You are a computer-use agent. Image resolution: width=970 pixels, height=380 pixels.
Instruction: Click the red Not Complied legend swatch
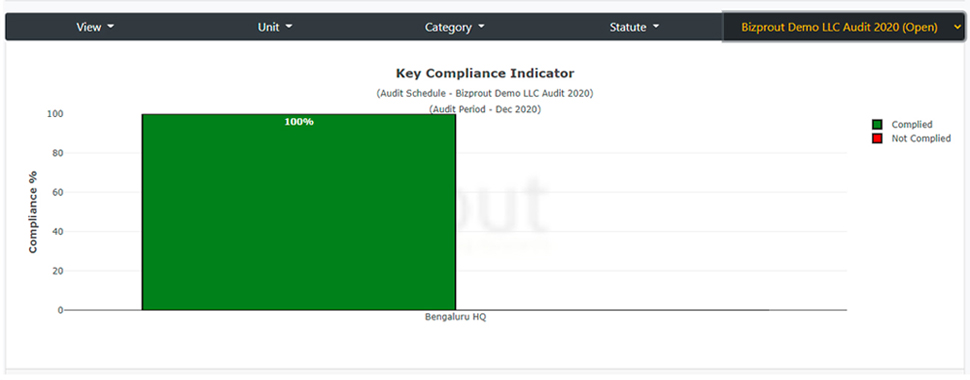pos(877,139)
